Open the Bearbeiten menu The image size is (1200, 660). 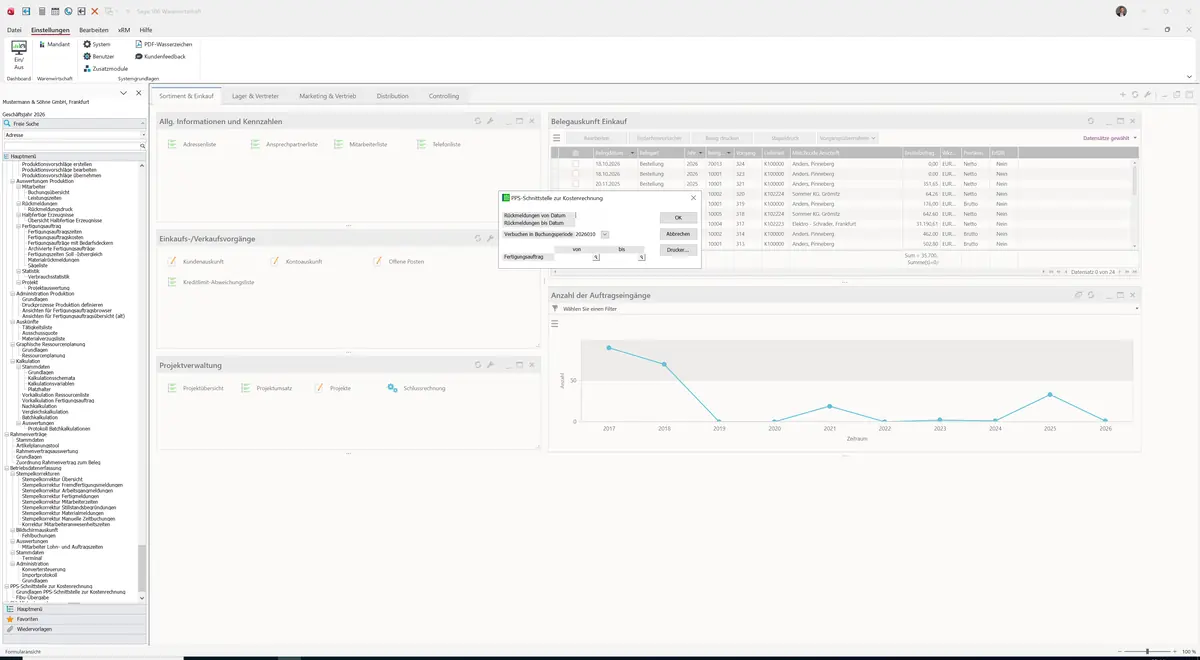coord(94,31)
